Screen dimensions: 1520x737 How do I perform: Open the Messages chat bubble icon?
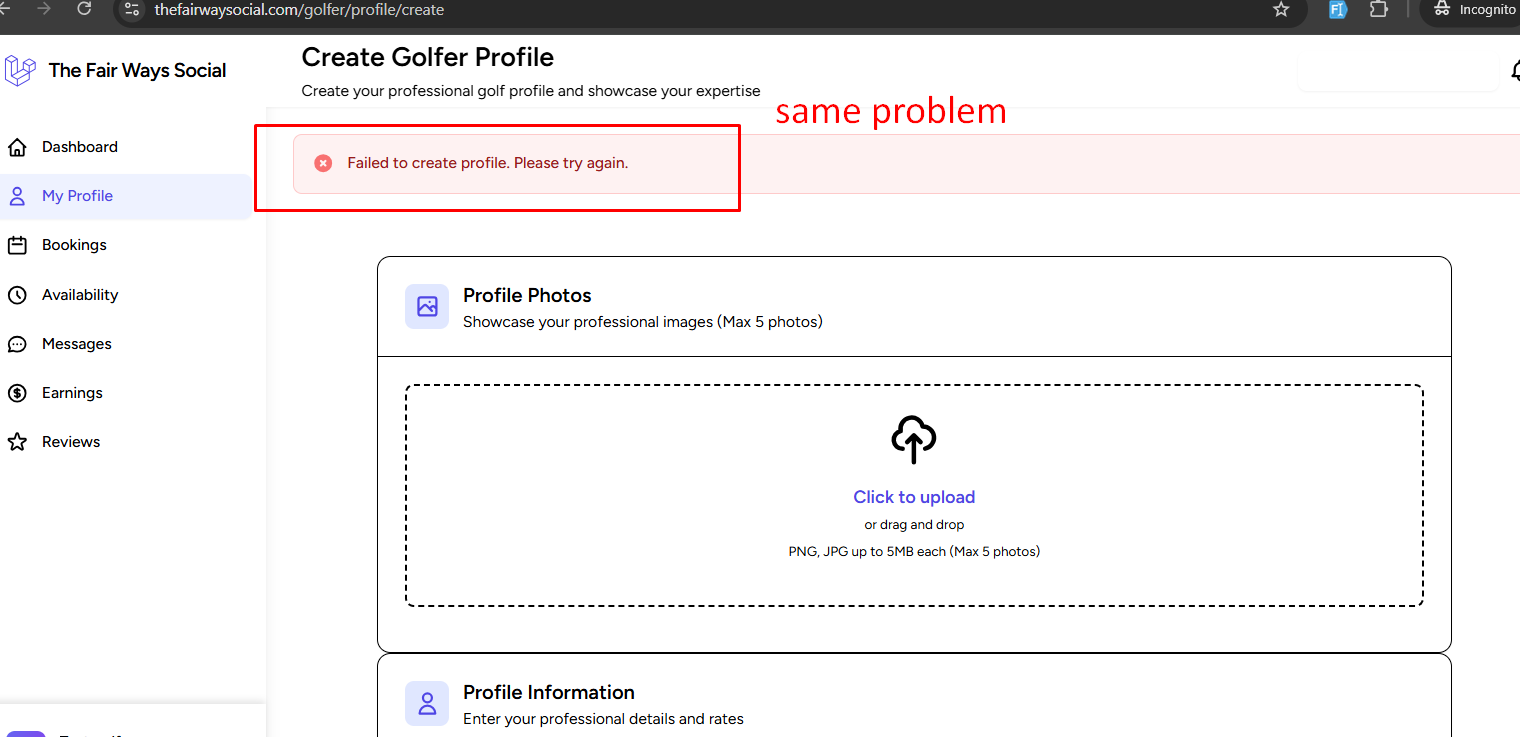point(17,344)
